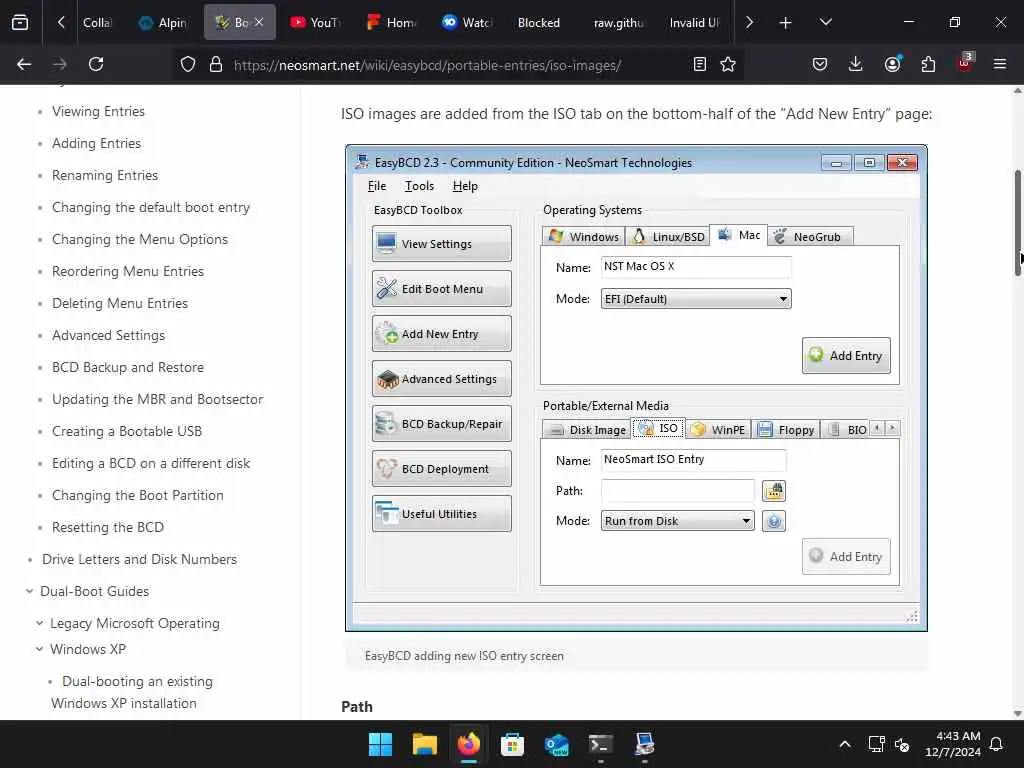Open muted volume tray icon

[x=902, y=744]
